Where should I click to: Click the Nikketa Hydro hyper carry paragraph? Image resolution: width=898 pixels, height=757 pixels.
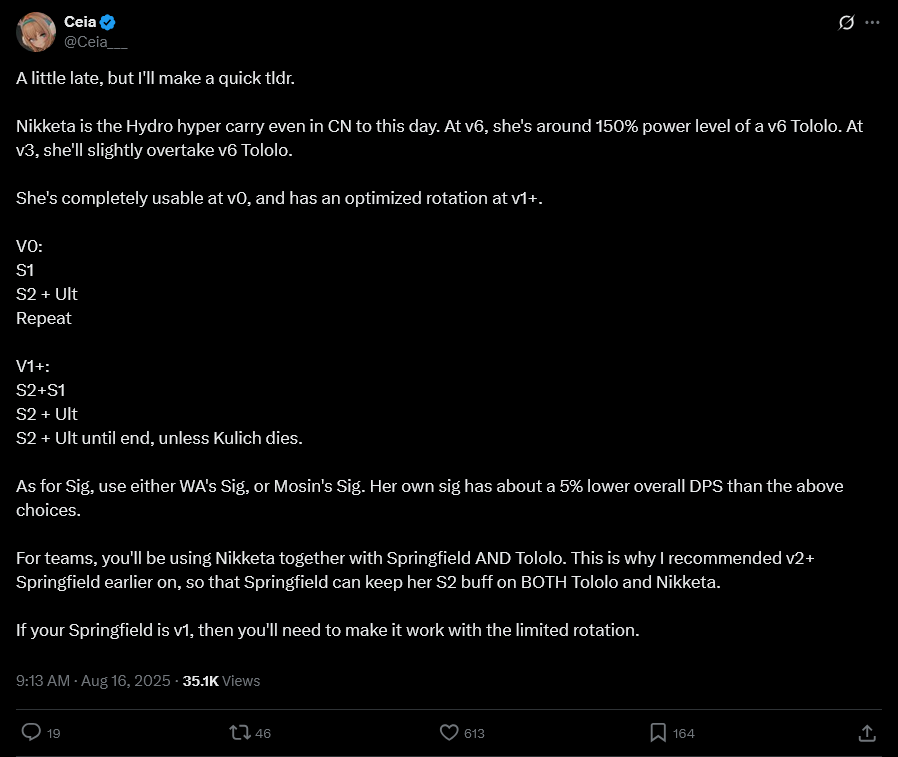coord(439,138)
